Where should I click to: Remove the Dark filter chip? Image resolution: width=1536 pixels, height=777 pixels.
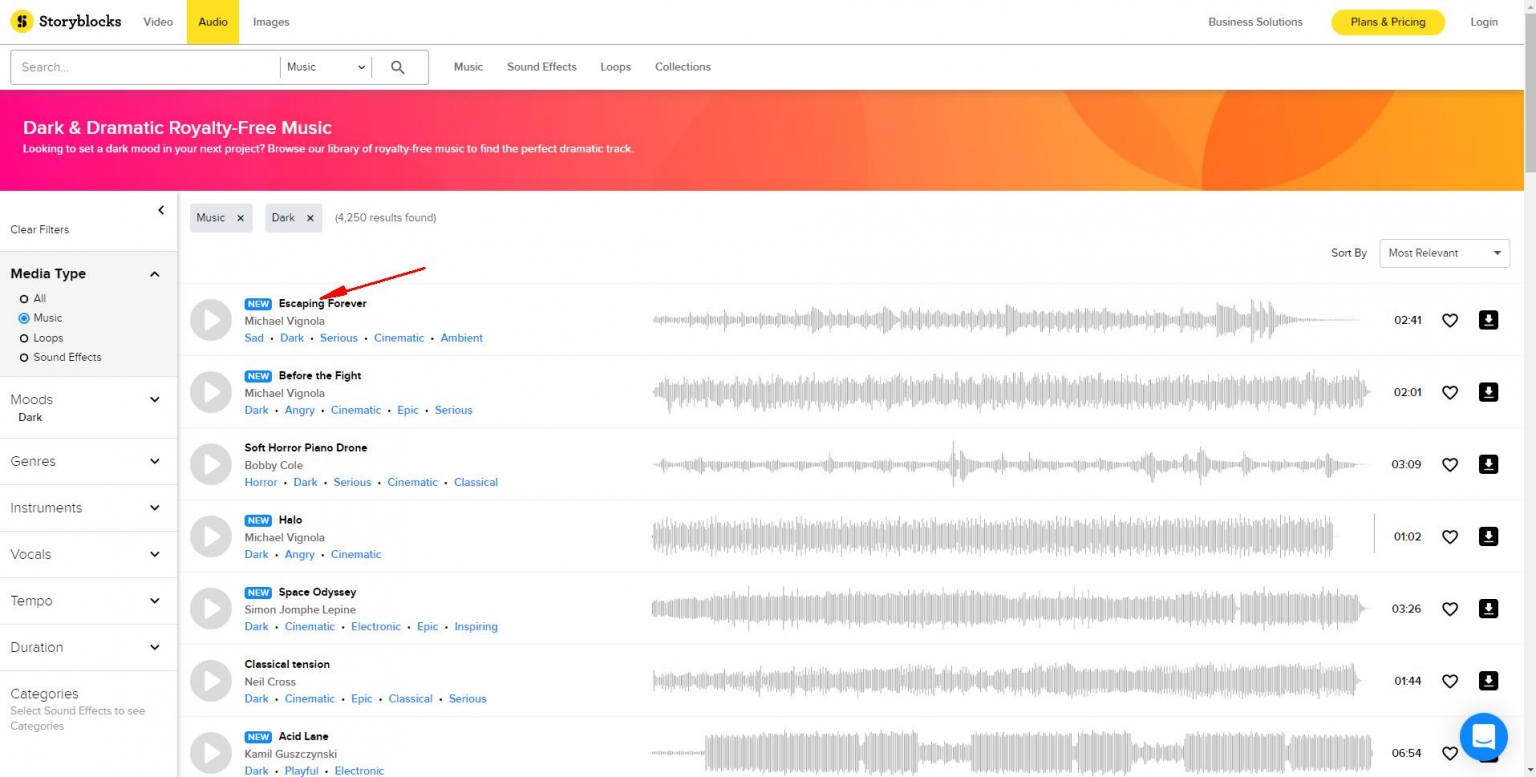[x=310, y=217]
